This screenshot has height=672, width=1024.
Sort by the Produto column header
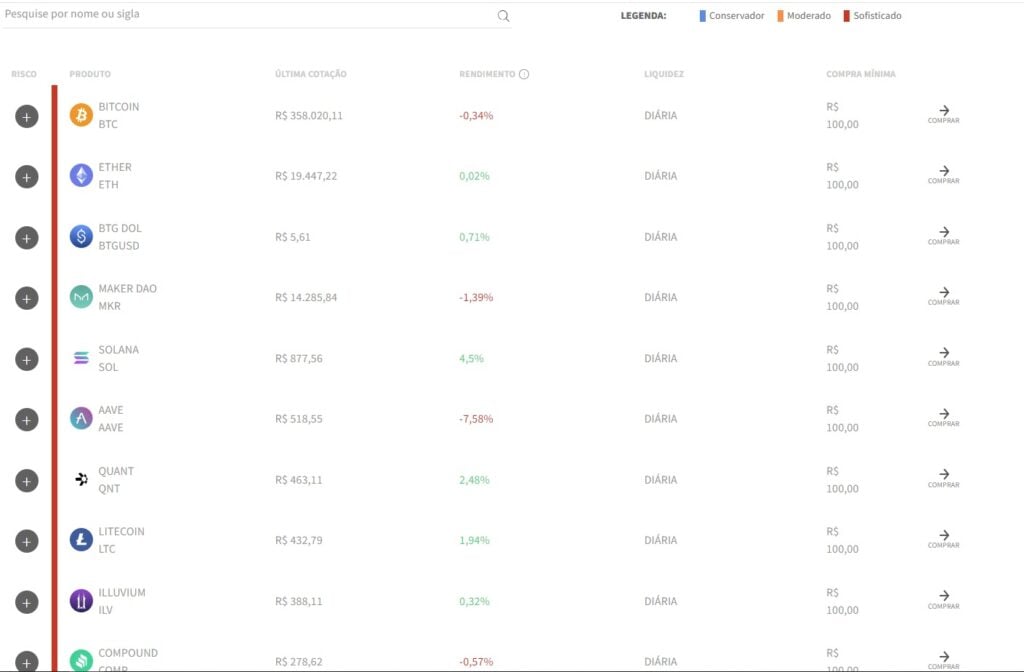click(90, 74)
